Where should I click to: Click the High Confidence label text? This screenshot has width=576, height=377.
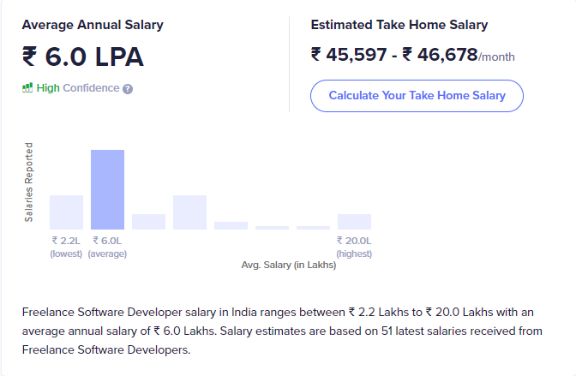(x=78, y=88)
